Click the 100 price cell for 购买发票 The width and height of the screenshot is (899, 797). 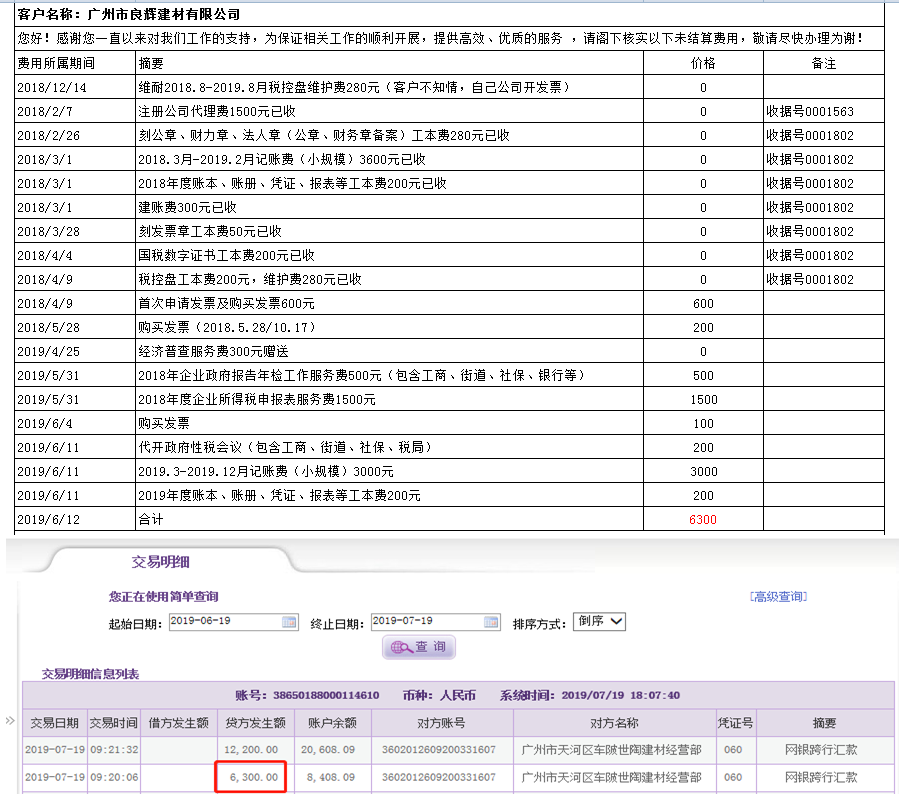pos(703,424)
